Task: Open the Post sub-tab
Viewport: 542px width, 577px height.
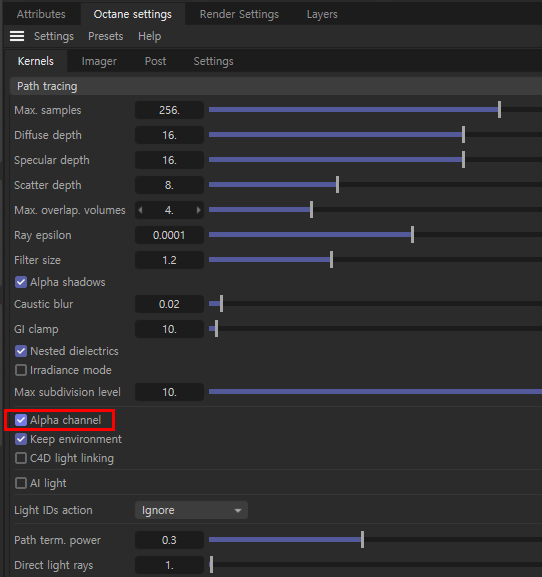Action: pyautogui.click(x=155, y=61)
